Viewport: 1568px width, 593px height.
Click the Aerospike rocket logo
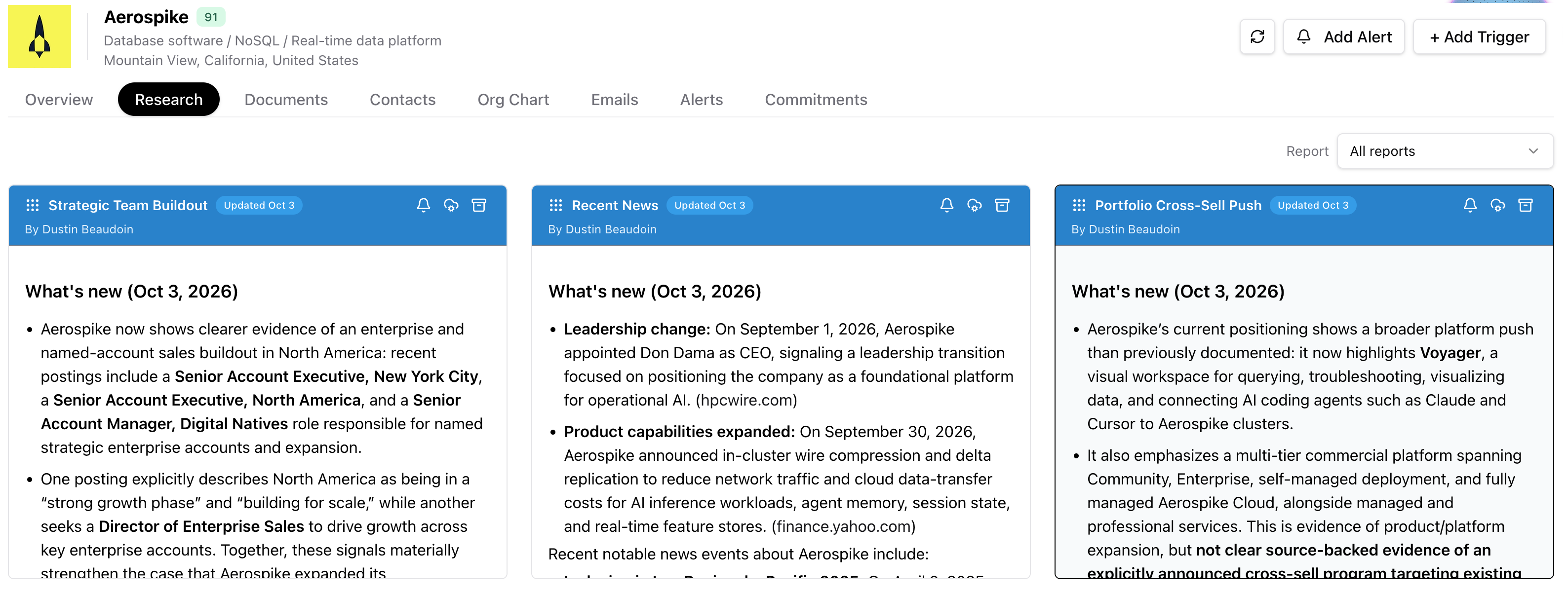pos(39,37)
